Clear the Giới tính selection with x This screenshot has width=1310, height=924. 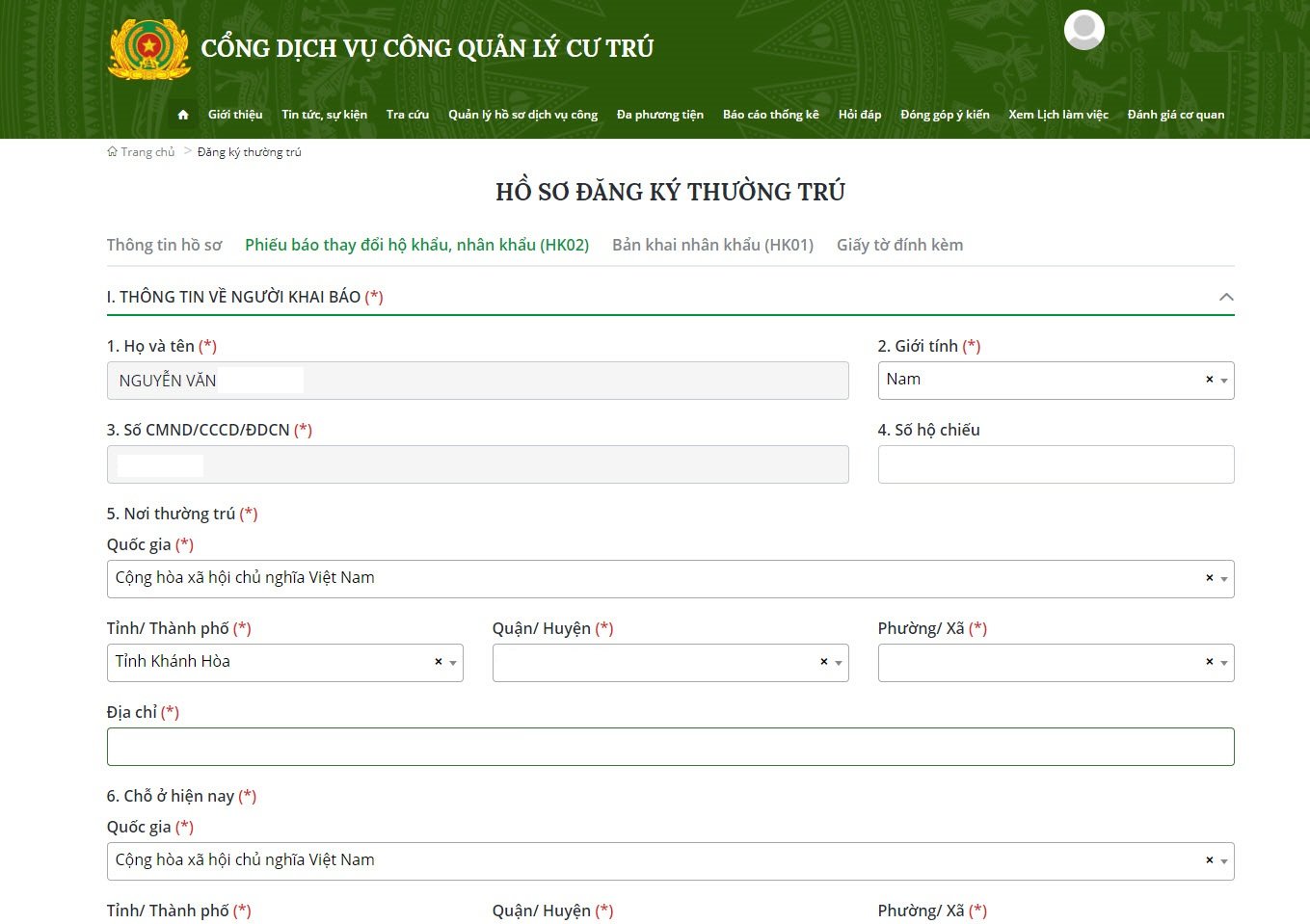pyautogui.click(x=1209, y=380)
